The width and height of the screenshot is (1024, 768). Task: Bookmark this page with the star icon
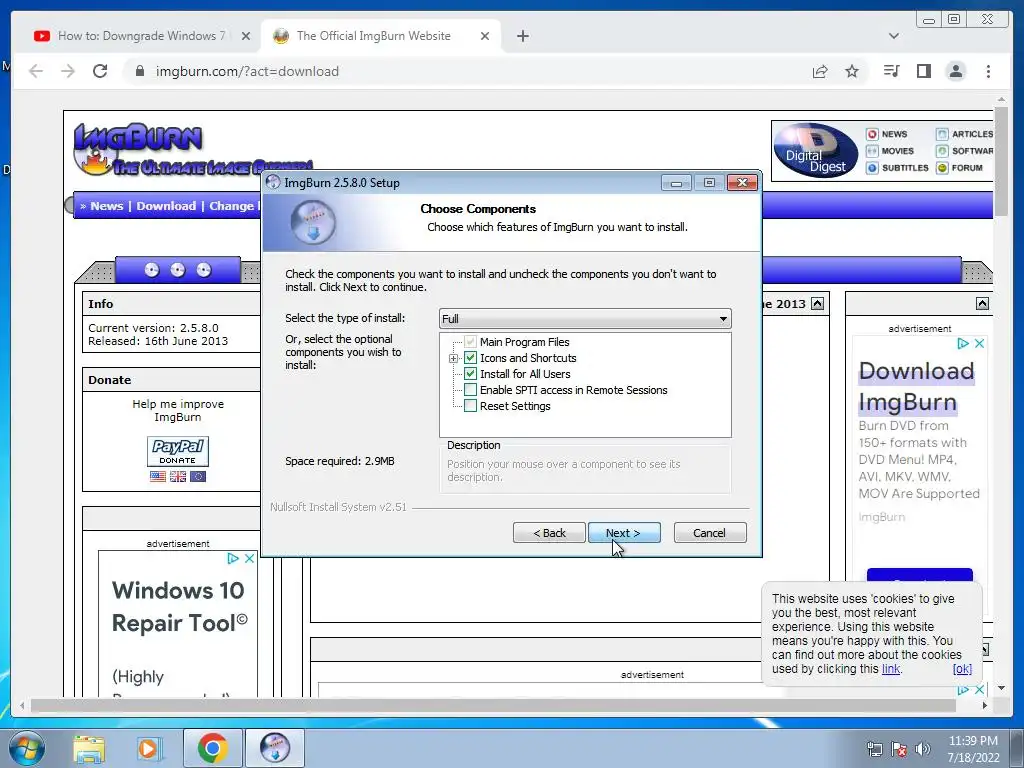point(852,71)
